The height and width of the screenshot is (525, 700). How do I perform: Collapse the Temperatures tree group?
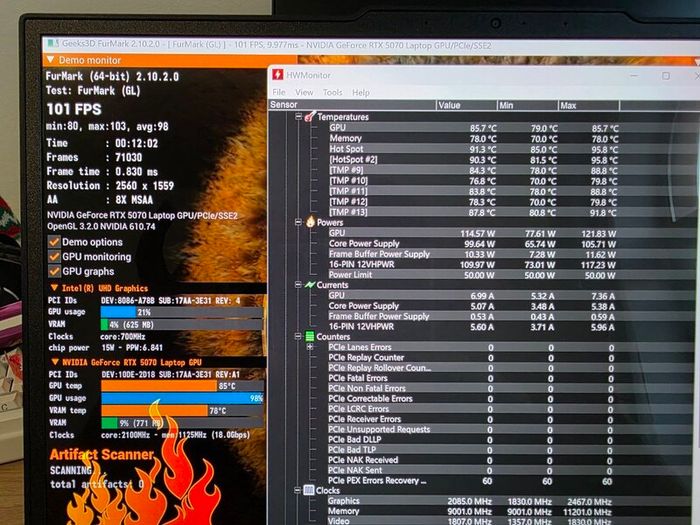[x=298, y=117]
